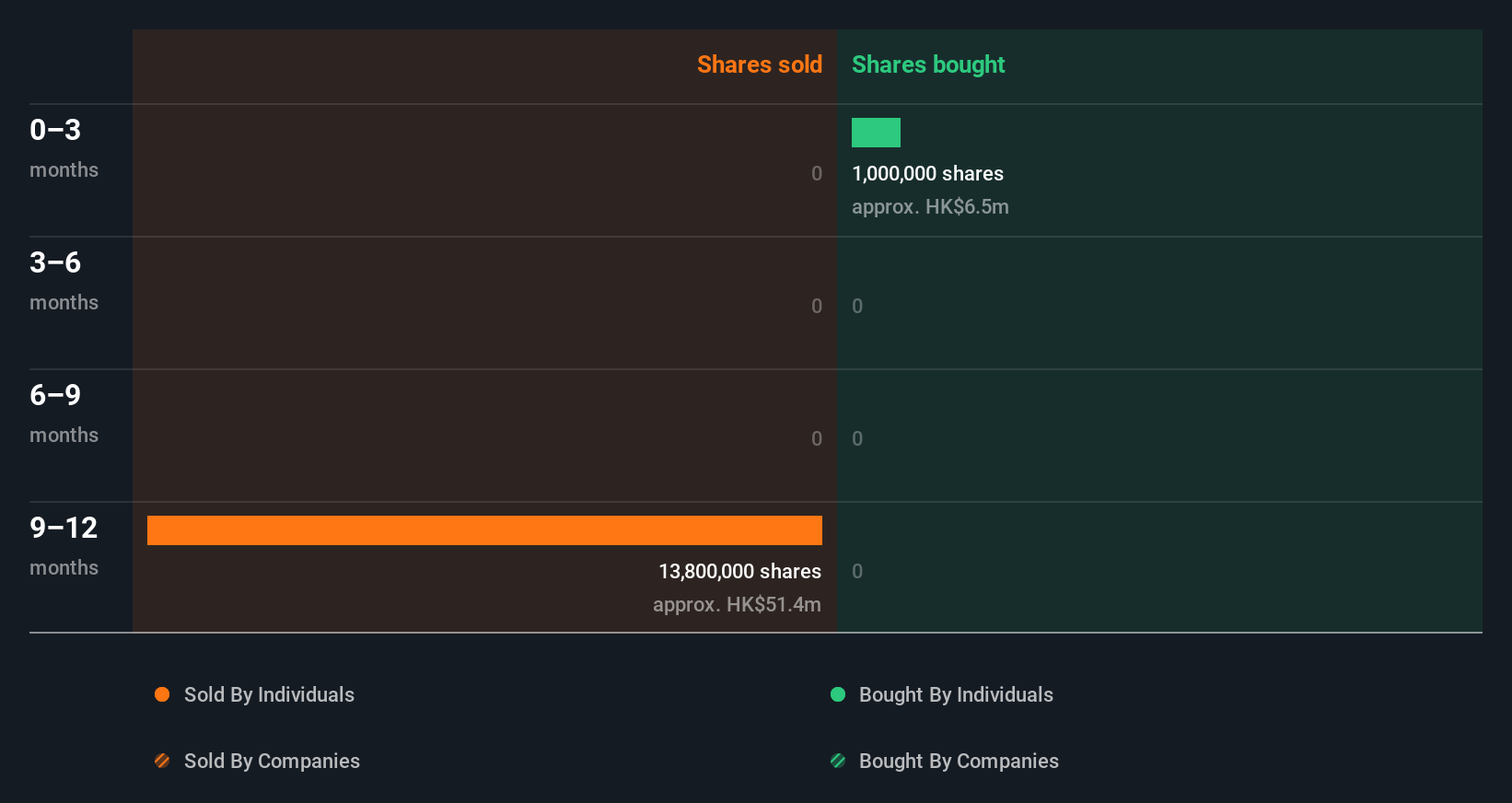Click the Shares bought column header
This screenshot has height=803, width=1512.
point(928,64)
